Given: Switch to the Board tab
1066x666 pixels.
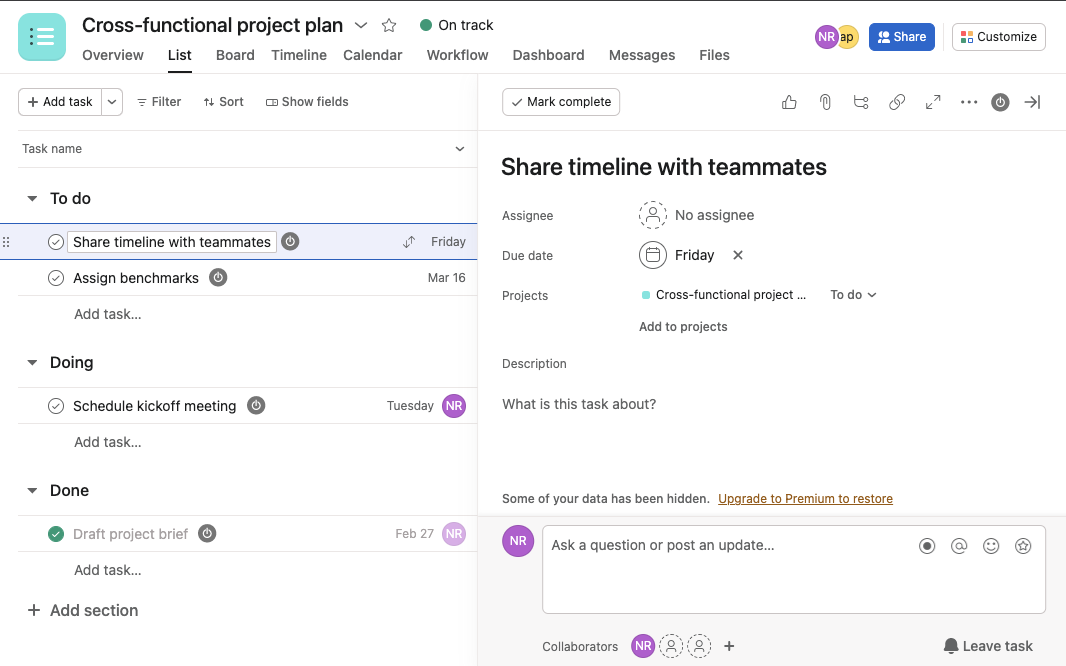Looking at the screenshot, I should pyautogui.click(x=235, y=55).
